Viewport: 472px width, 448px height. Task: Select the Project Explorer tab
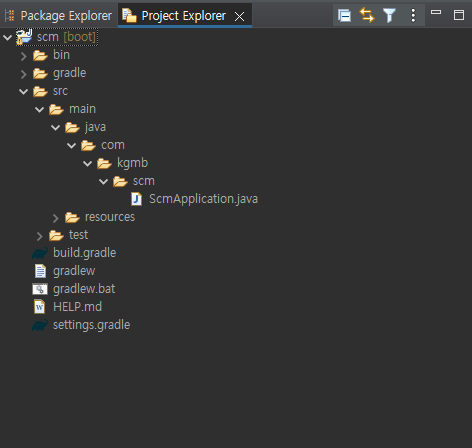[x=185, y=15]
